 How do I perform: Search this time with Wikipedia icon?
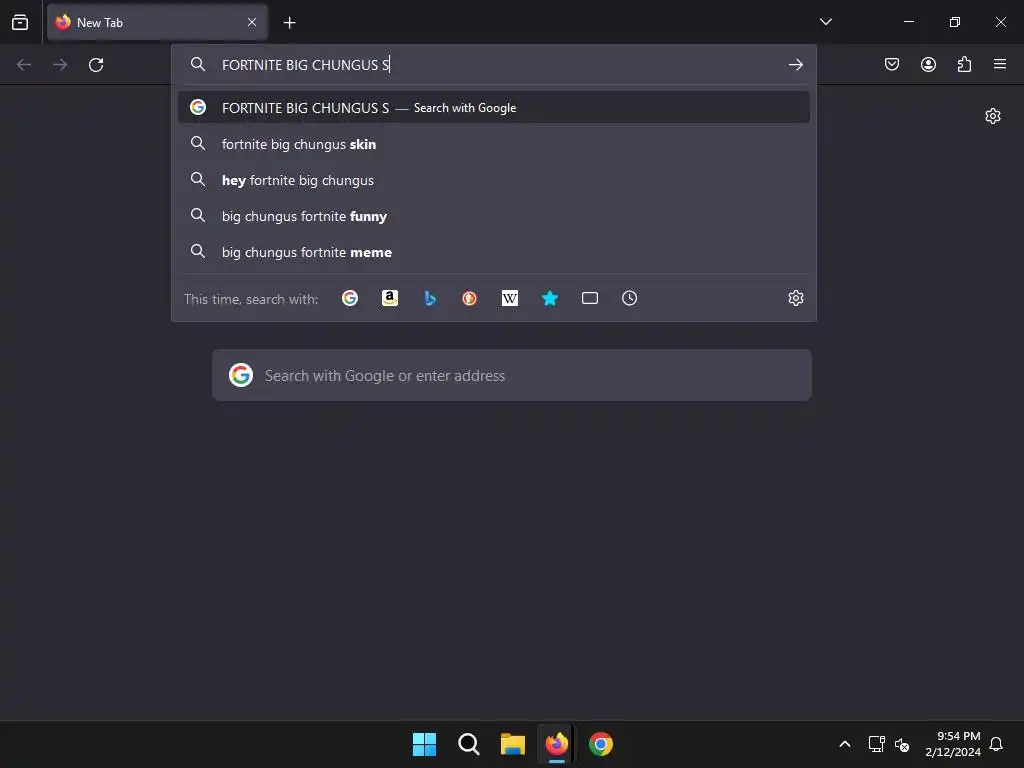[x=509, y=298]
